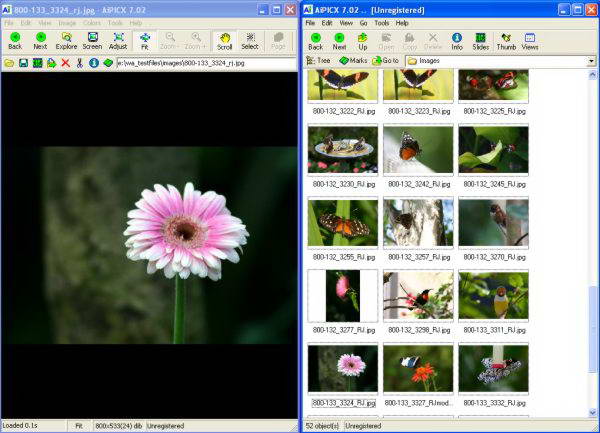Click the Zoom + button
The image size is (600, 433).
(196, 41)
